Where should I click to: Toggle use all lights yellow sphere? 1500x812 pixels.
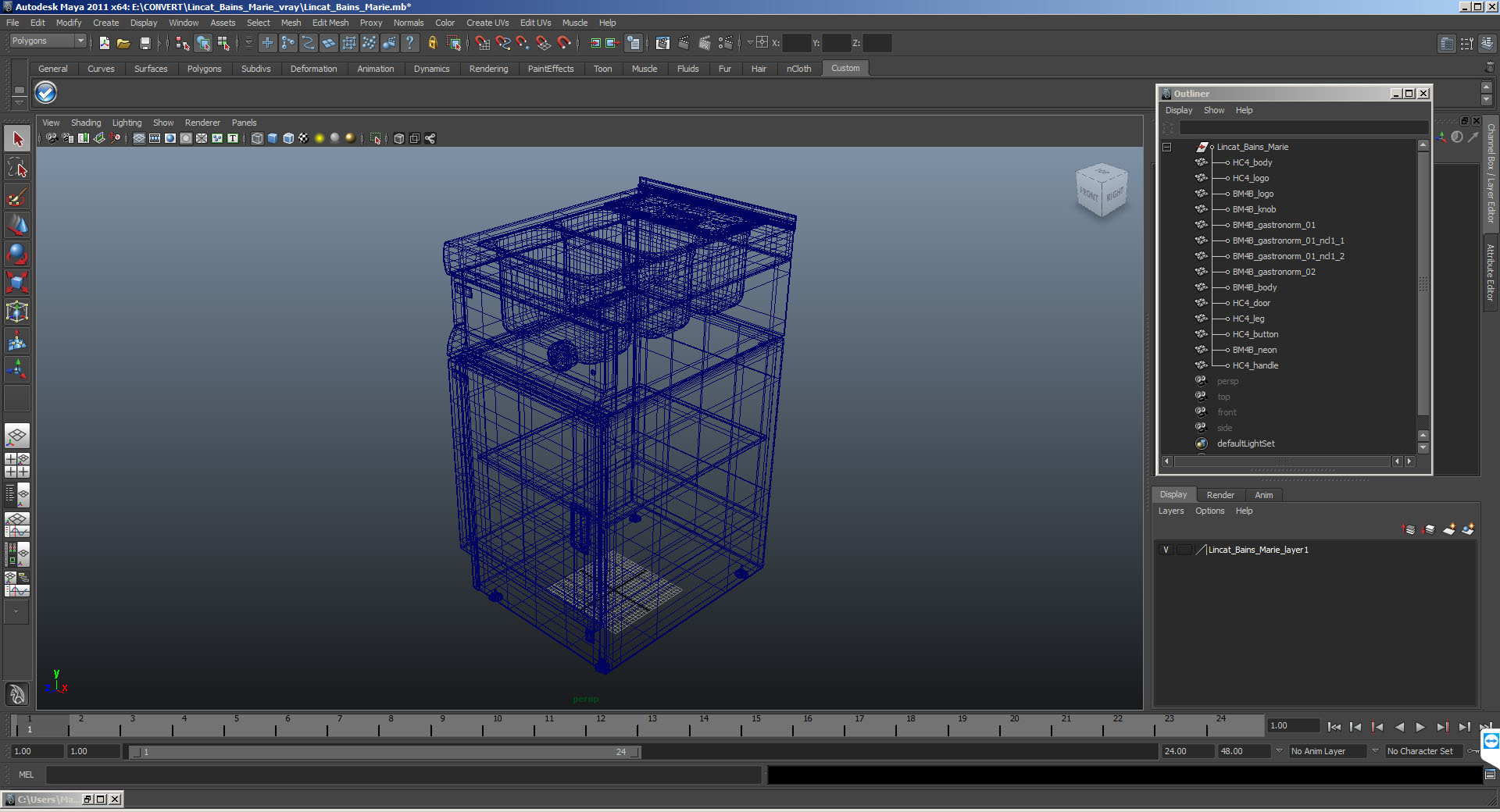[x=320, y=138]
